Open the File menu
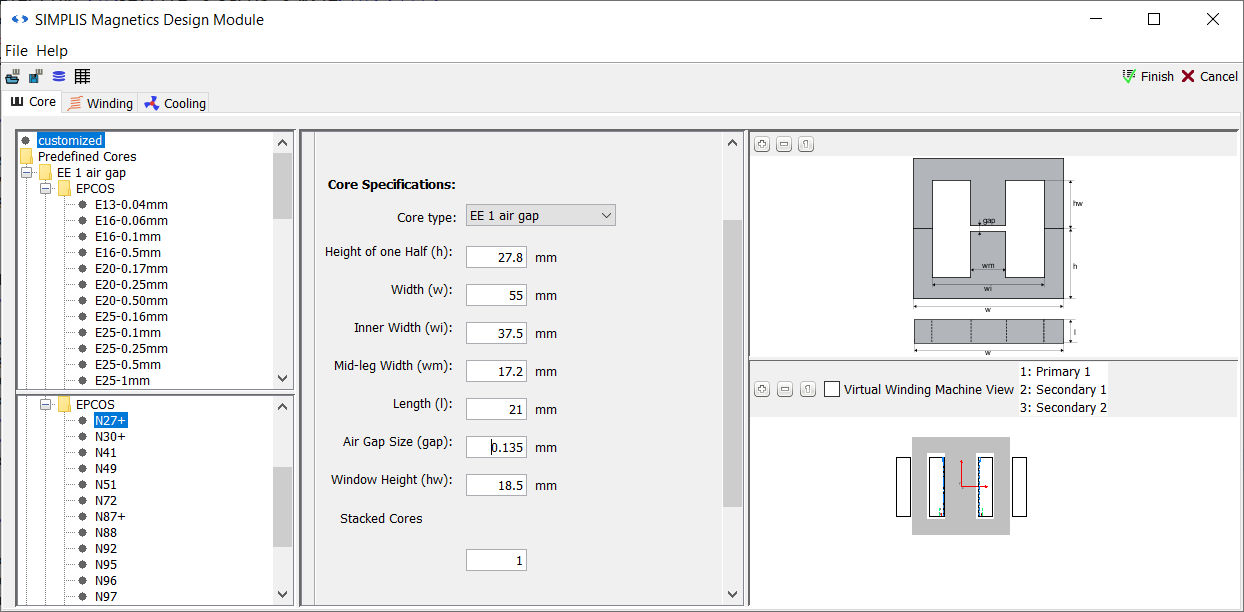This screenshot has width=1244, height=612. [x=16, y=51]
